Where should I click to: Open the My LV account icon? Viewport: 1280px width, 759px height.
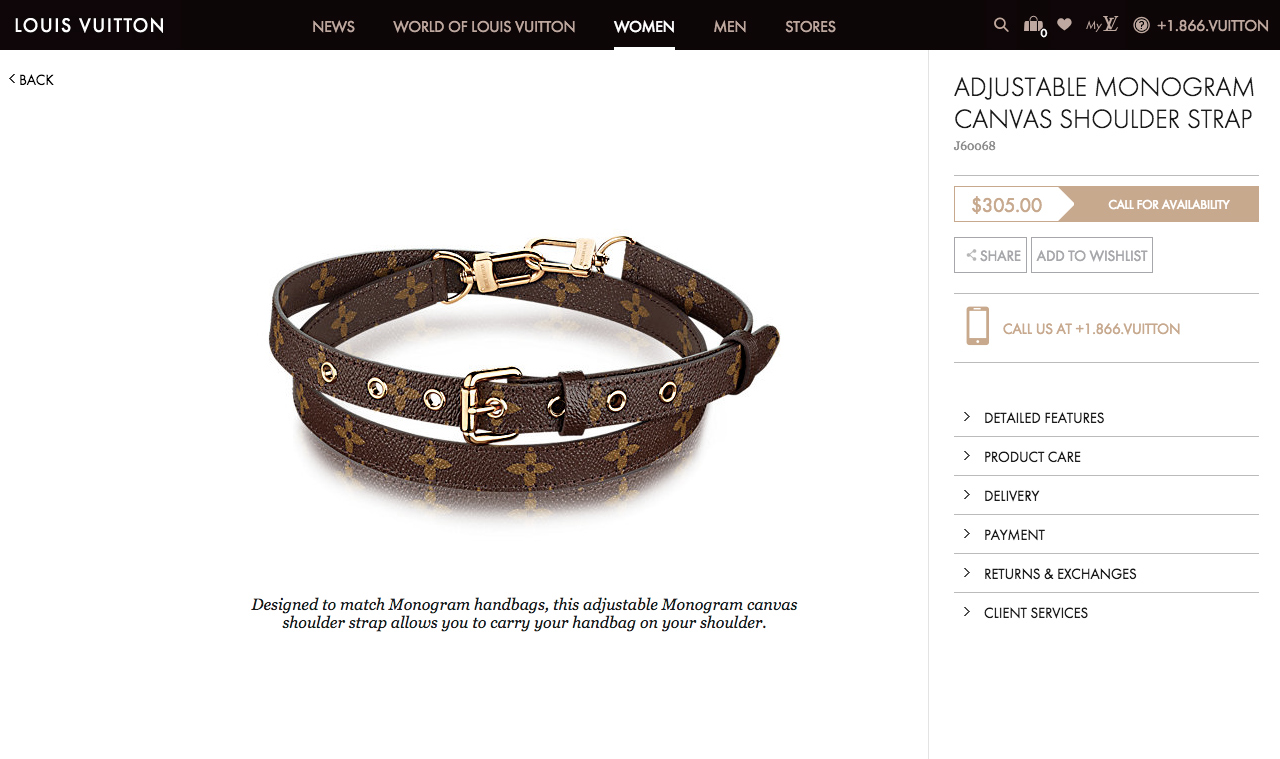[1102, 25]
